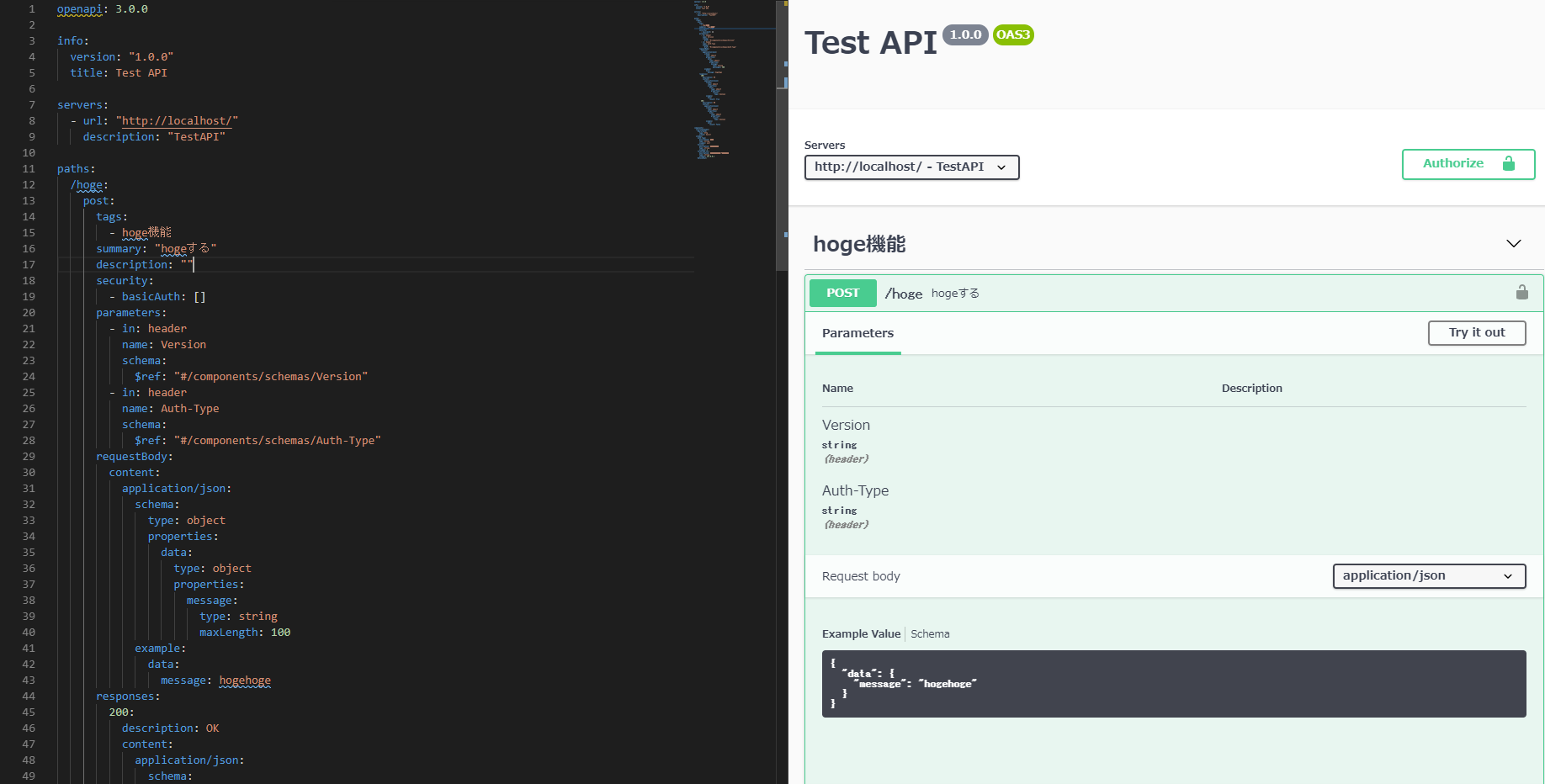Click the Auth-Type parameter name

pyautogui.click(x=855, y=491)
